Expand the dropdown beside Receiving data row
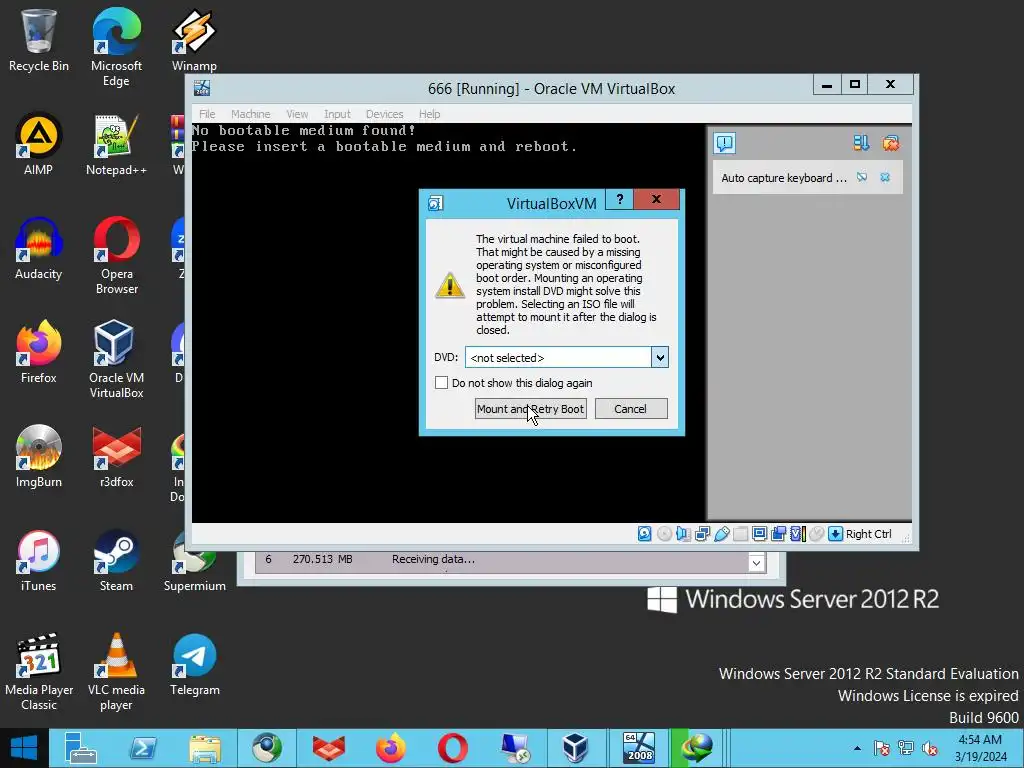The width and height of the screenshot is (1024, 768). pos(756,563)
